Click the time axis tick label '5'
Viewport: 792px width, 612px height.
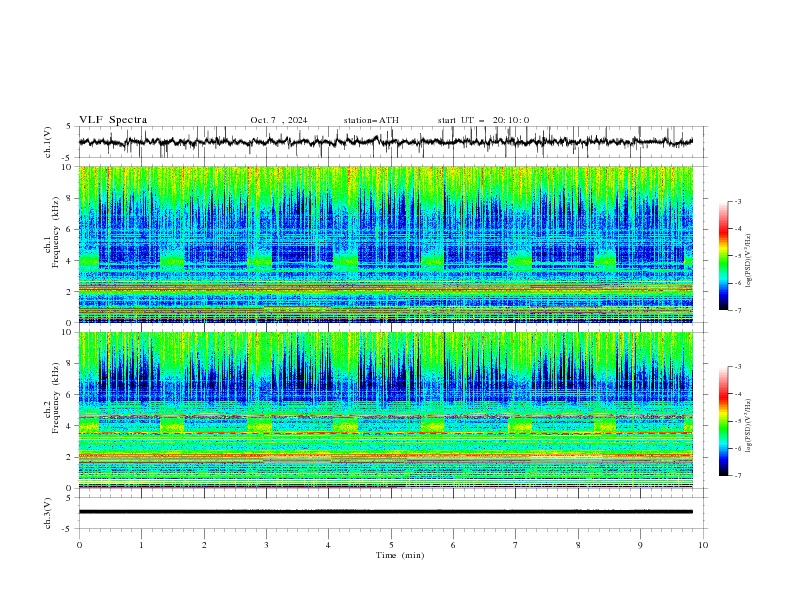point(391,545)
